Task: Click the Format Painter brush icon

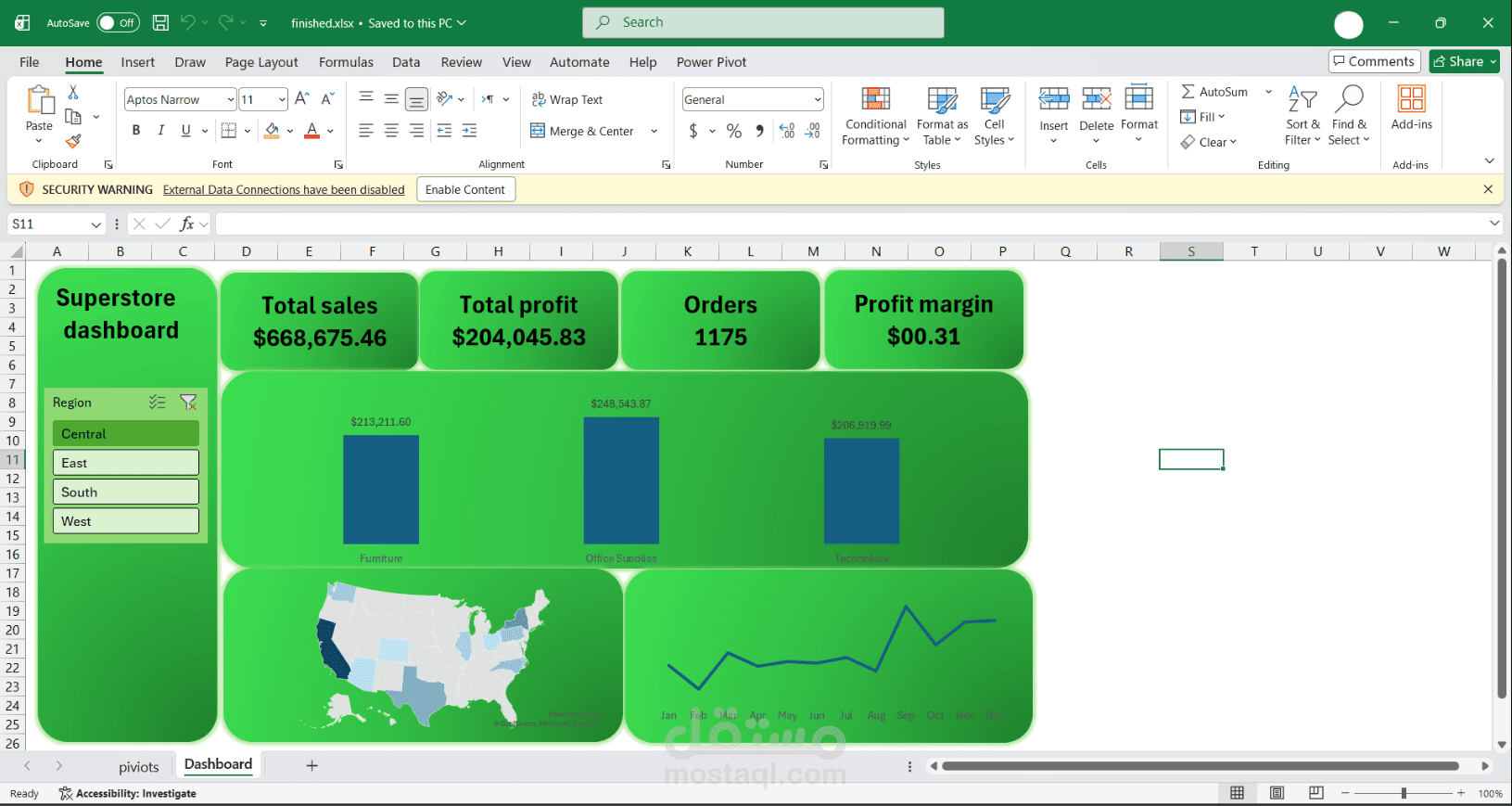Action: [73, 141]
